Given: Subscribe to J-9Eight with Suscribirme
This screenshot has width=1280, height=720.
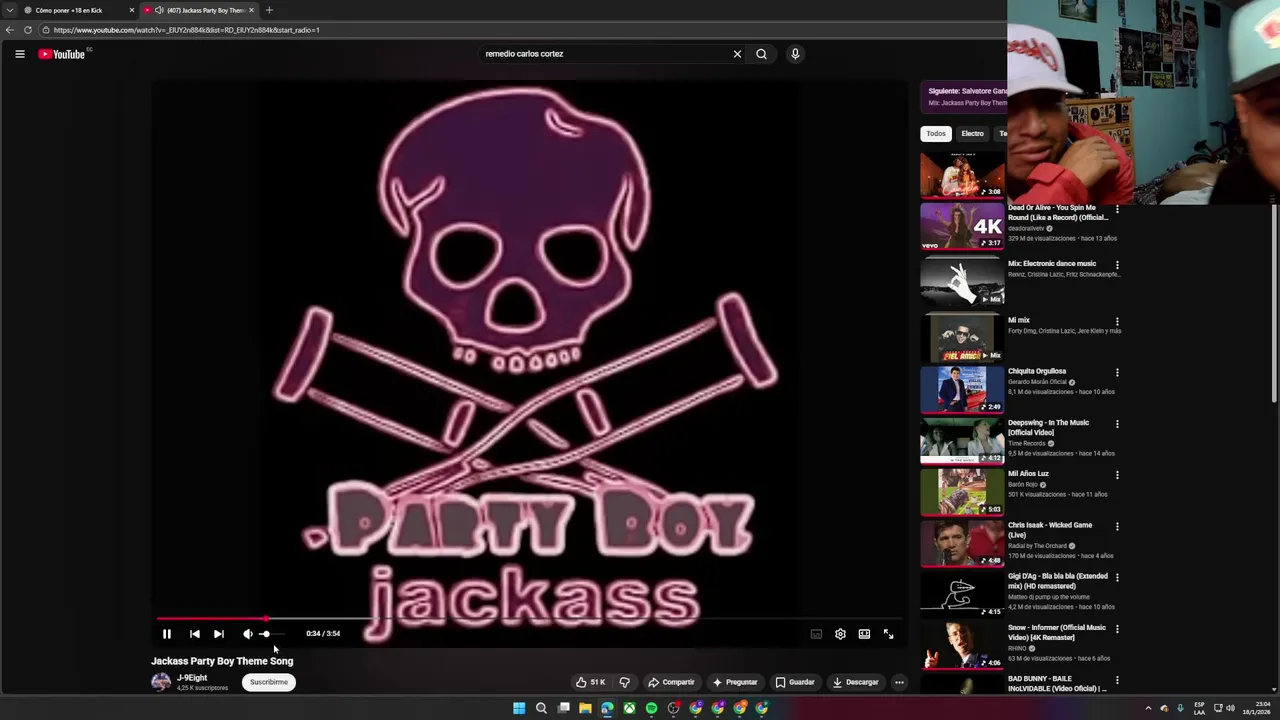Looking at the screenshot, I should pos(268,682).
